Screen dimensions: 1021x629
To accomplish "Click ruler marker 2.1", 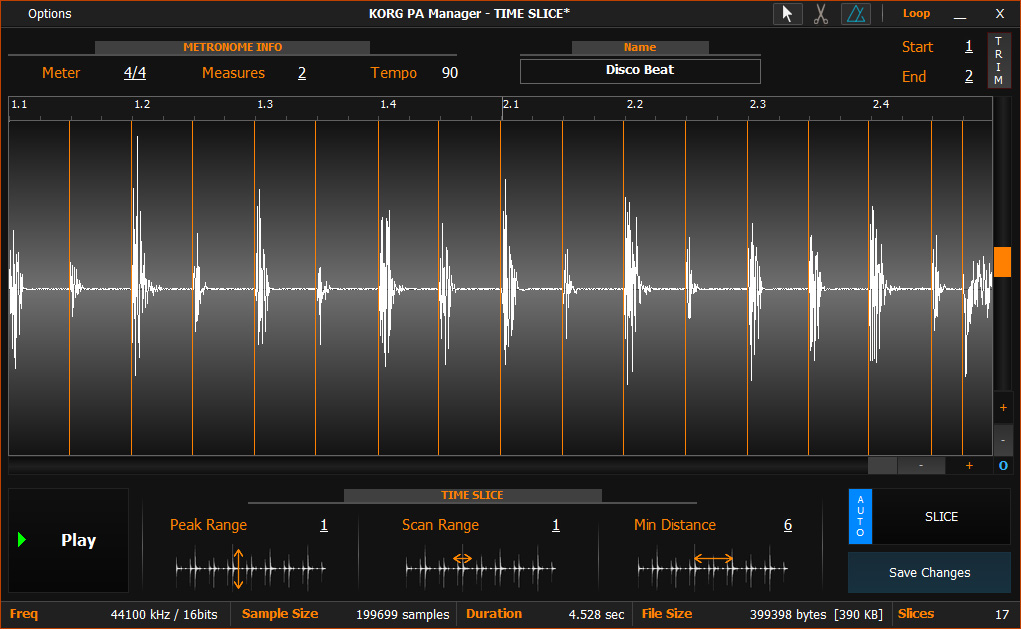I will (x=511, y=104).
